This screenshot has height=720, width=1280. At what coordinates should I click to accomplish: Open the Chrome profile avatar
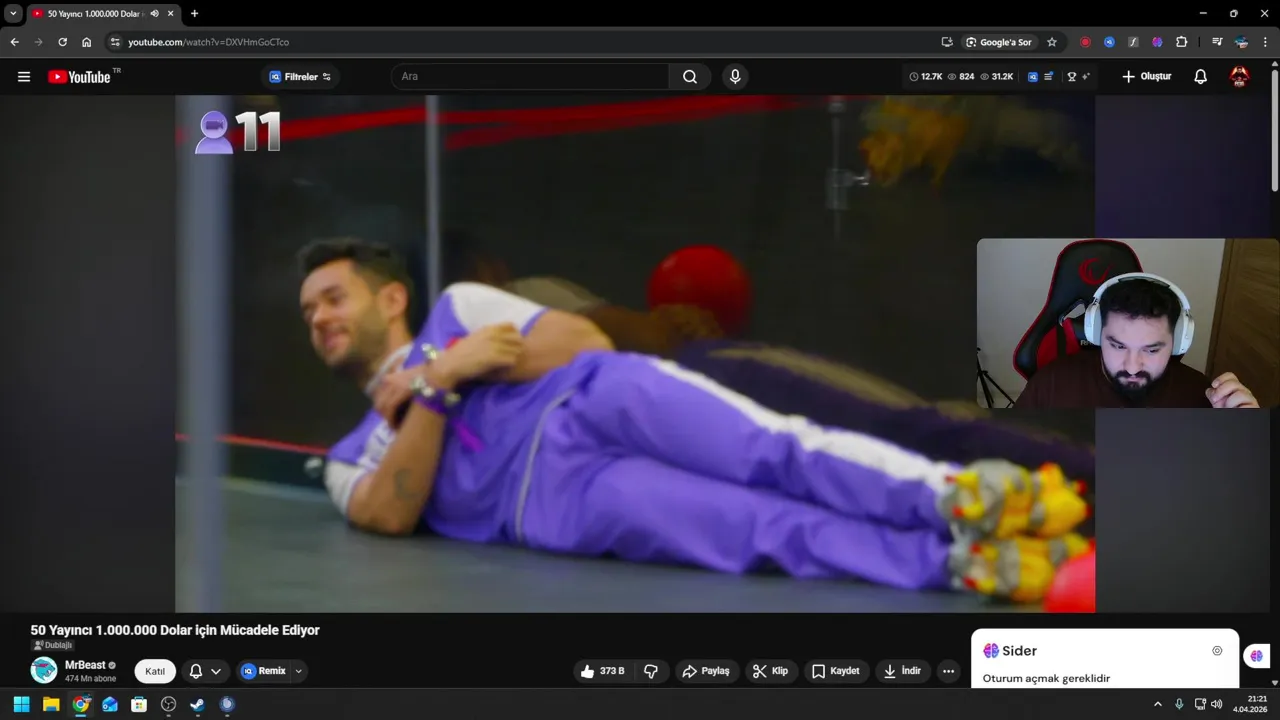pos(1241,42)
